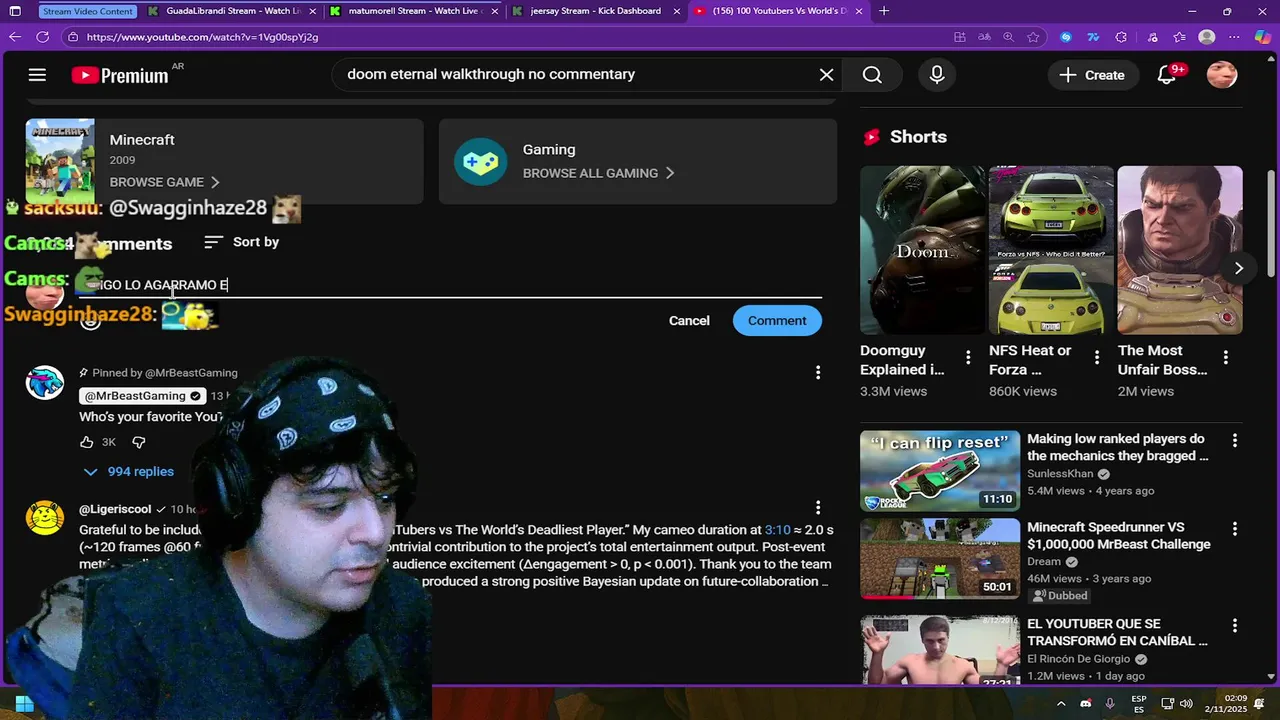
Task: Play the flip reset Rocket League thumbnail
Action: coord(940,470)
